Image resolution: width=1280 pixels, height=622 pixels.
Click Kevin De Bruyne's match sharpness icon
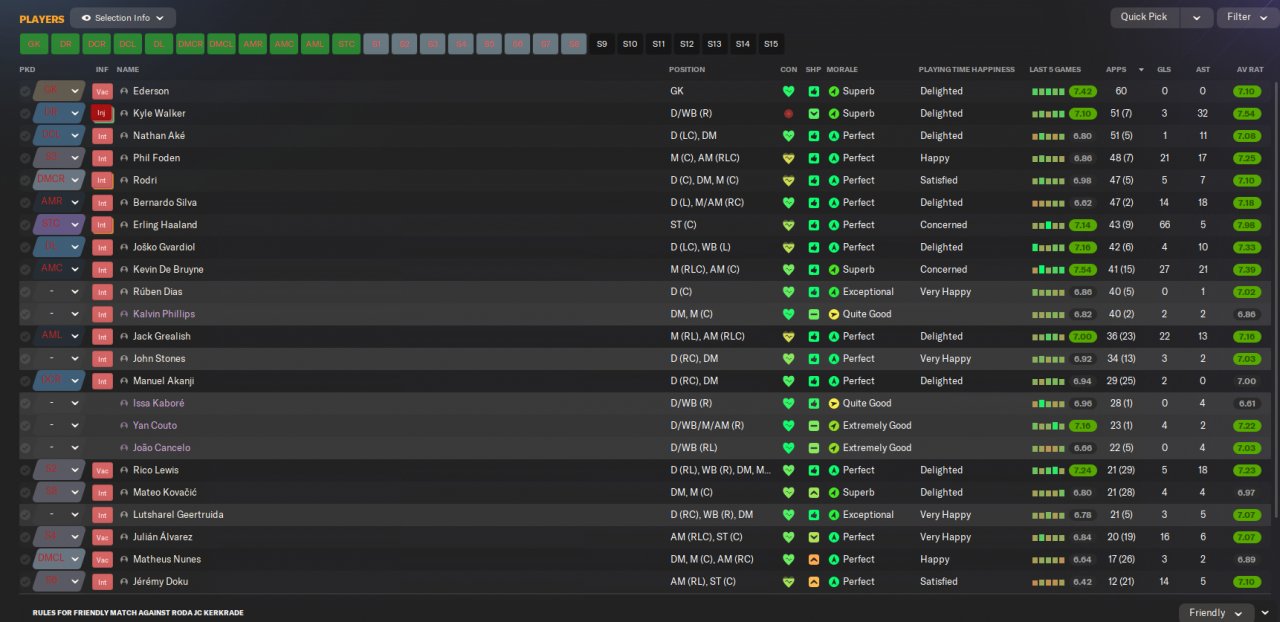tap(814, 270)
